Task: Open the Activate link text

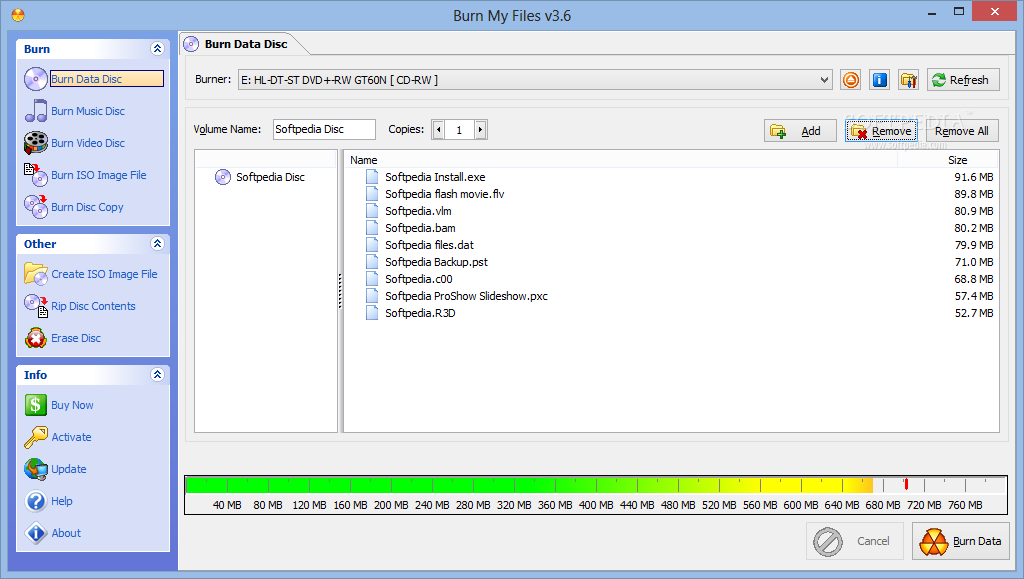Action: pyautogui.click(x=71, y=437)
